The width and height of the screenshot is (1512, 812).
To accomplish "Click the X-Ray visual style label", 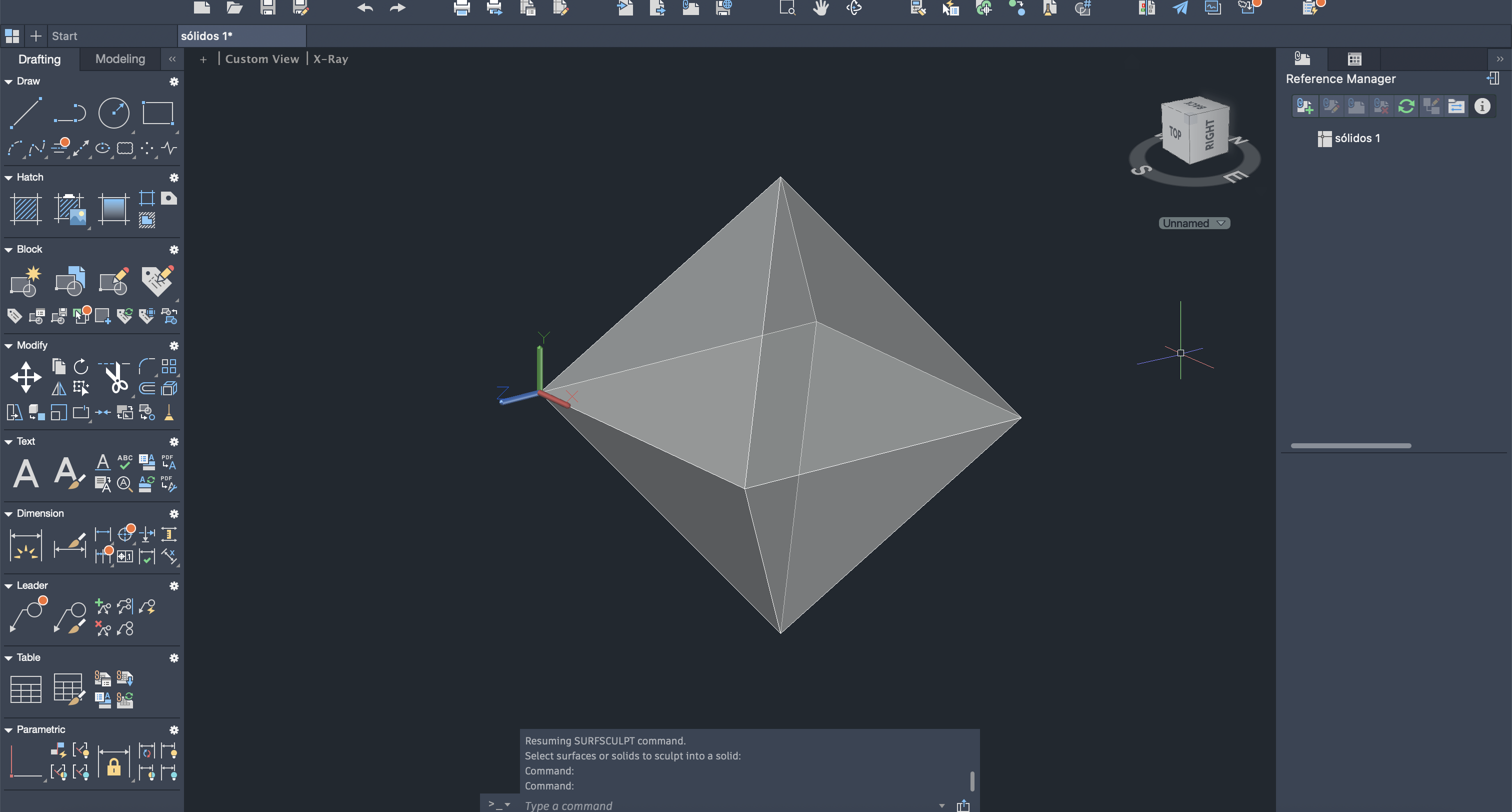I will coord(330,59).
